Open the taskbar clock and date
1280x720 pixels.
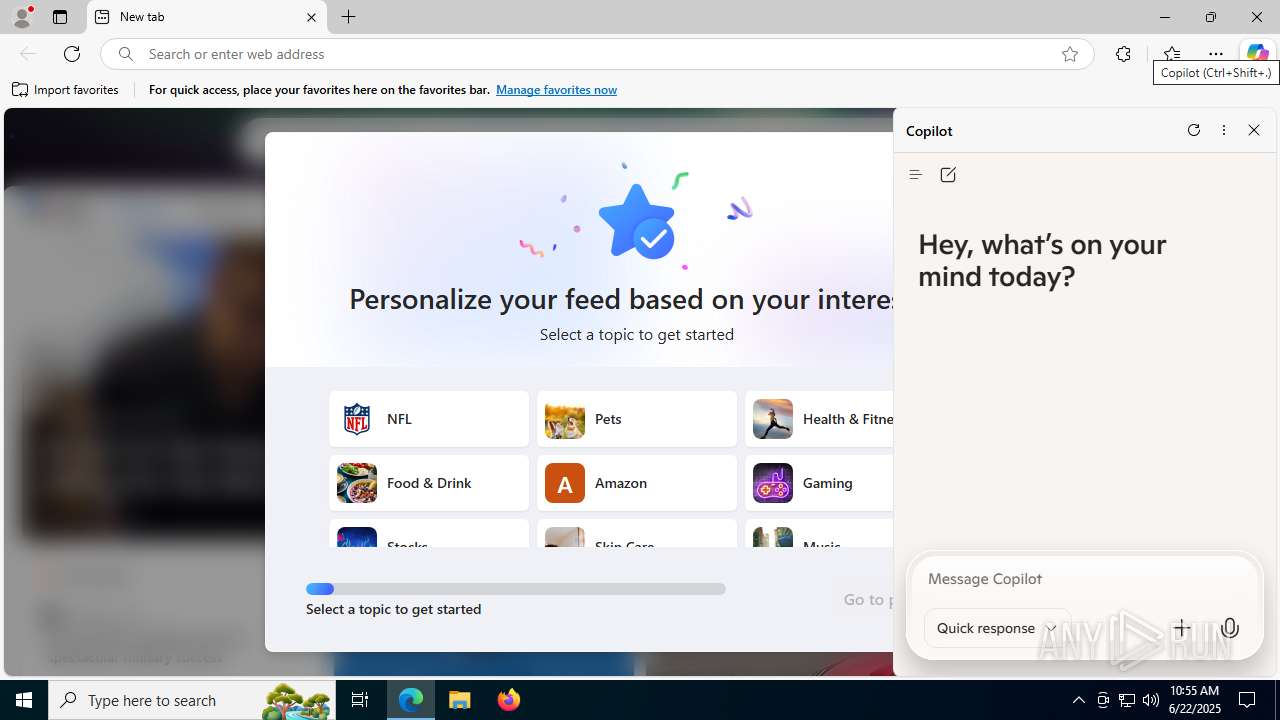(1194, 700)
